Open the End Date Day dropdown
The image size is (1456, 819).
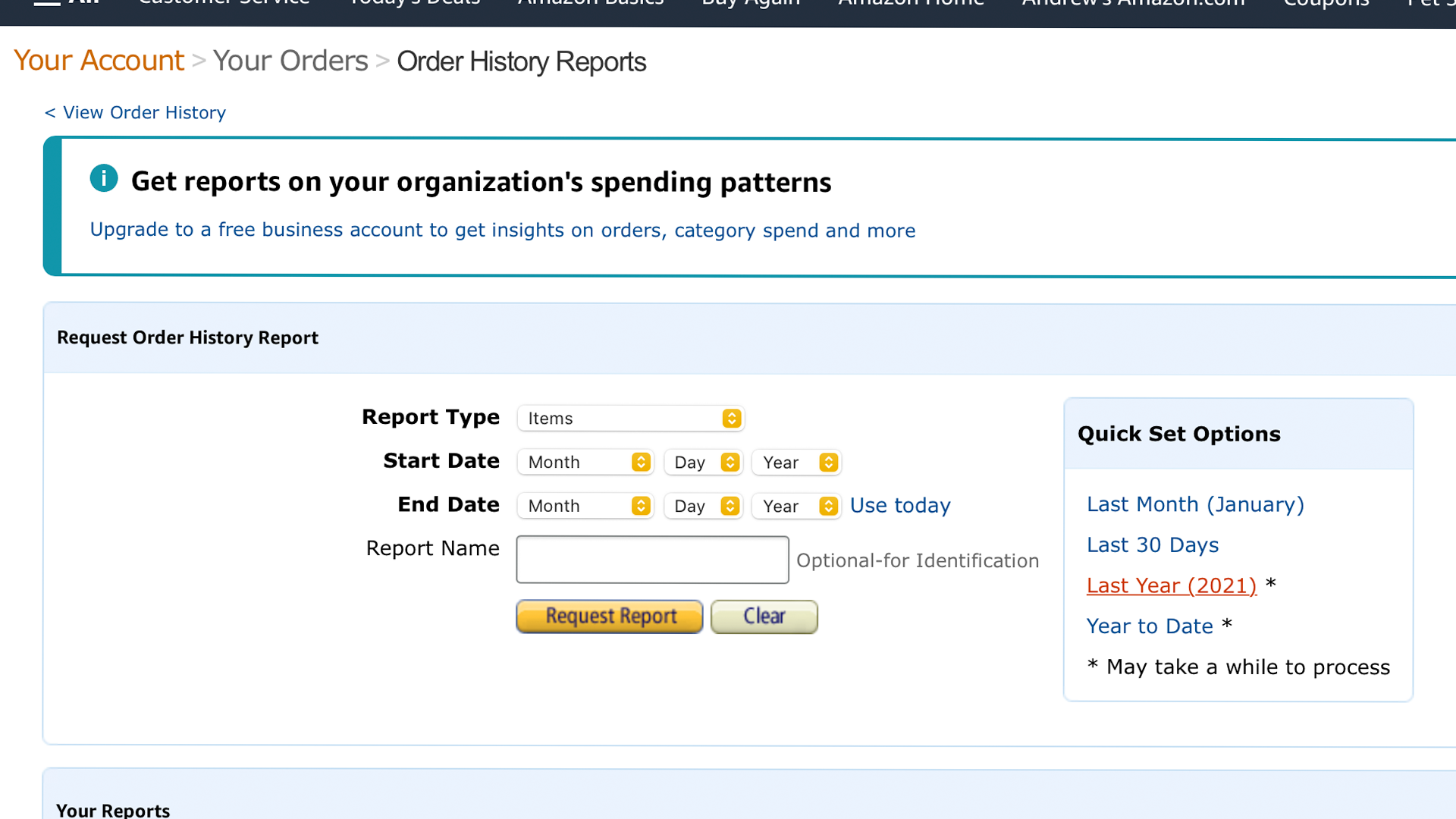(703, 506)
